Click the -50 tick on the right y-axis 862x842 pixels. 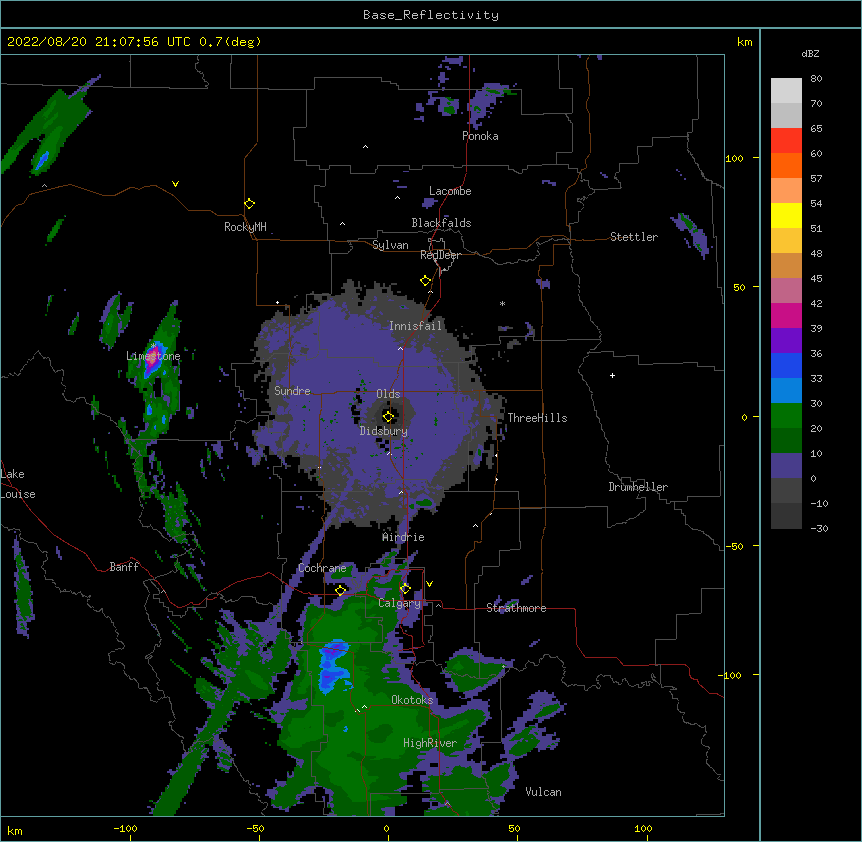(x=736, y=546)
